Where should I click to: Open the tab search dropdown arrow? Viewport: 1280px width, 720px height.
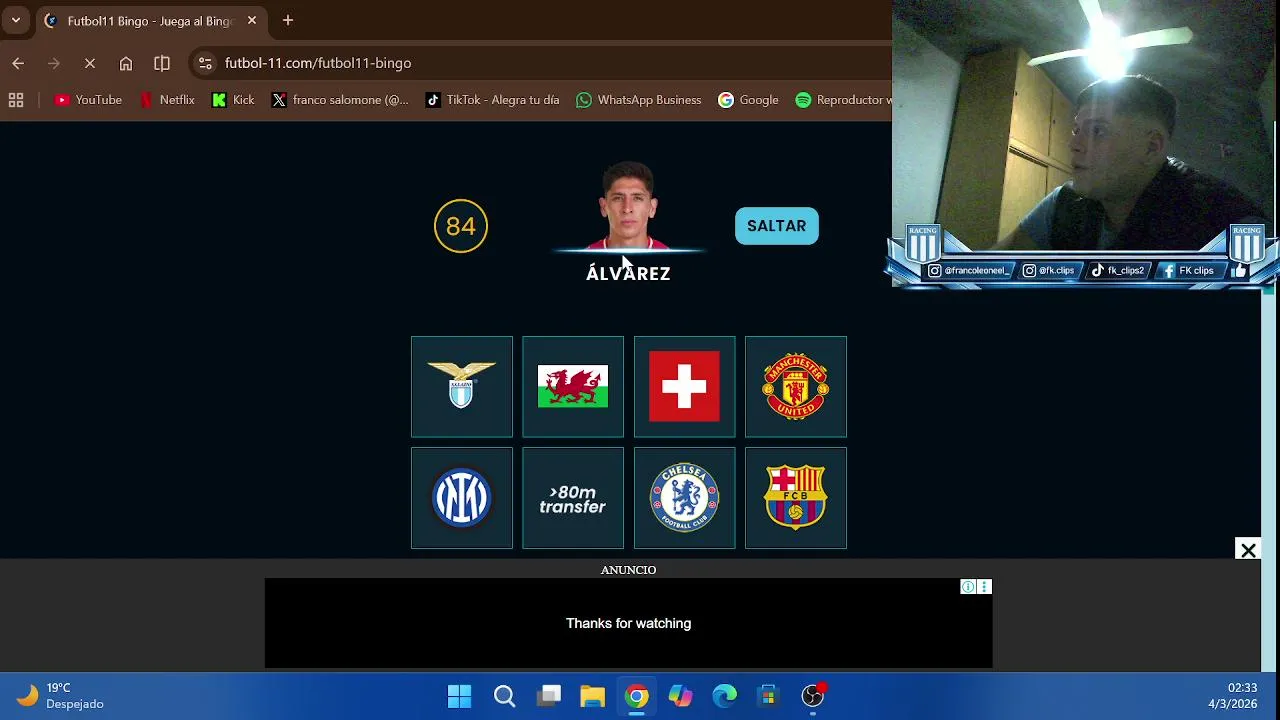tap(16, 20)
